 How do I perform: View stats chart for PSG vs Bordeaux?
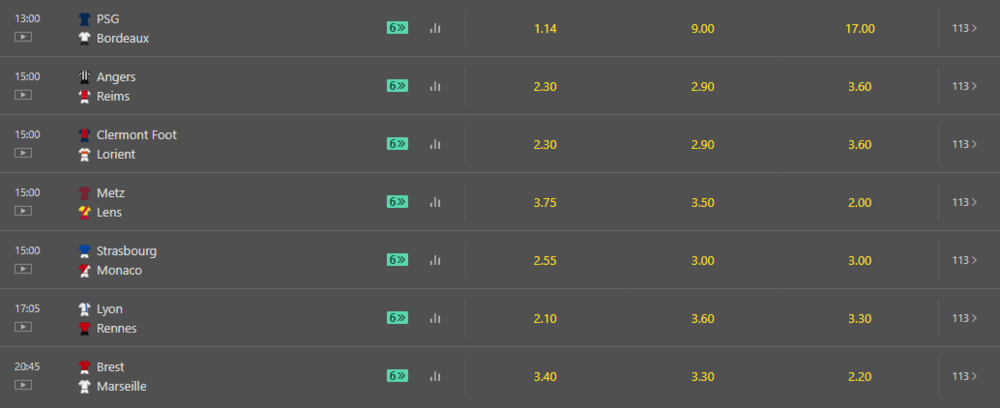[435, 28]
